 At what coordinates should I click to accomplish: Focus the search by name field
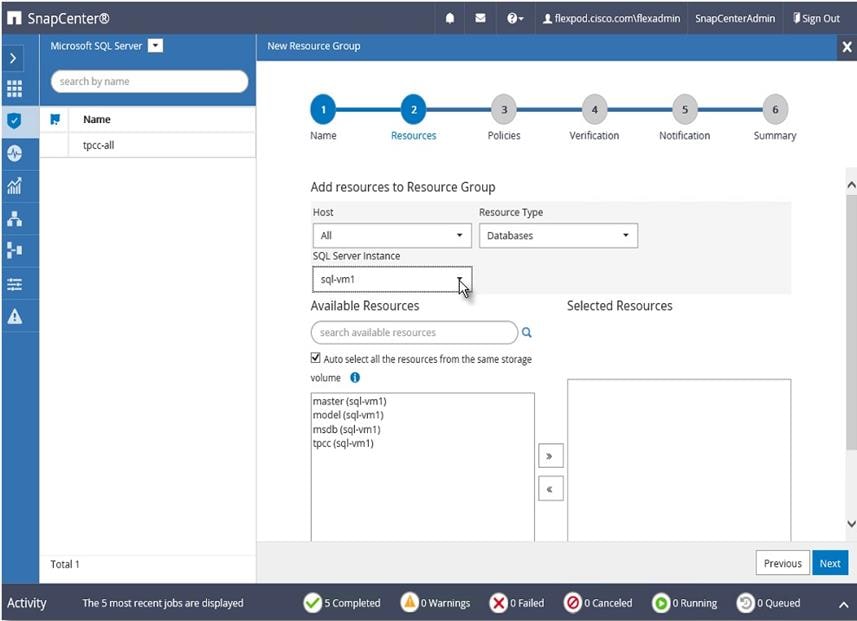[149, 81]
